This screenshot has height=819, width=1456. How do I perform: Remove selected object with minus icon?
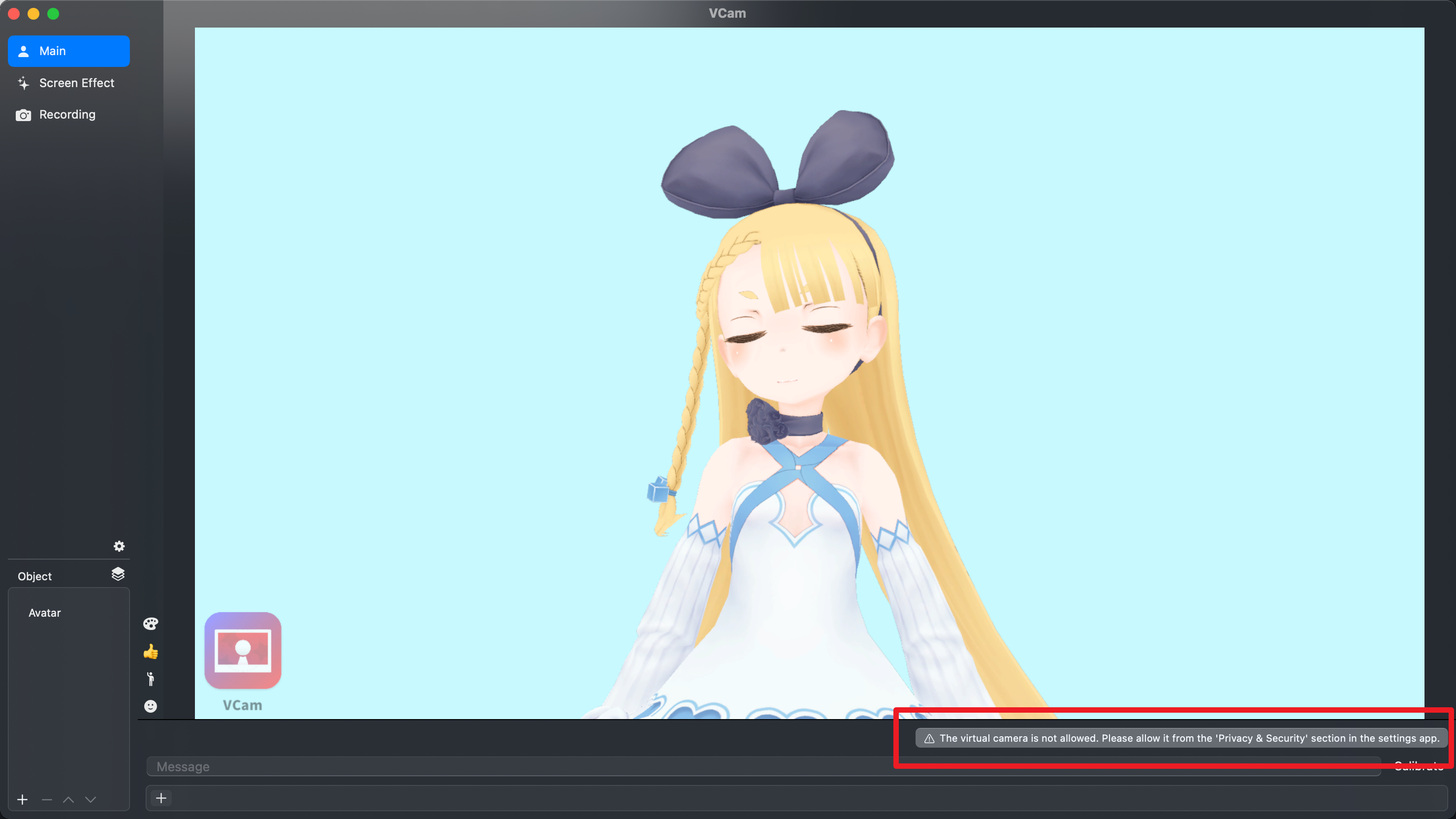coord(47,799)
